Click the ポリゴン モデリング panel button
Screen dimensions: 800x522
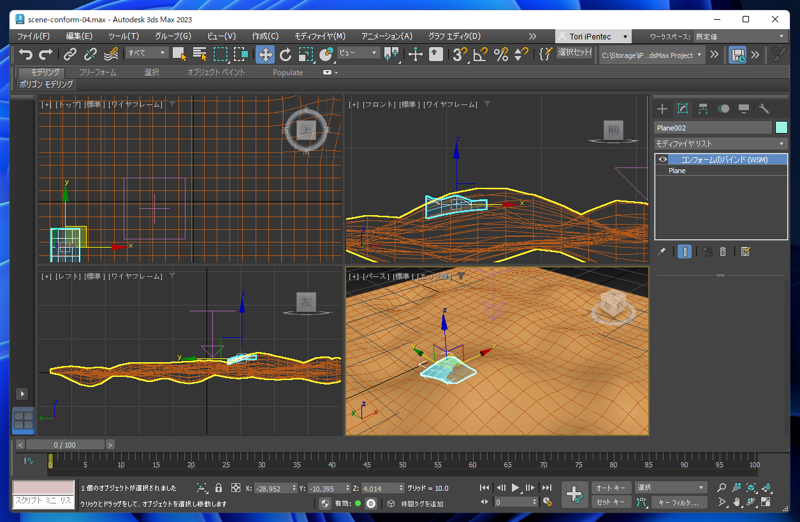point(46,84)
